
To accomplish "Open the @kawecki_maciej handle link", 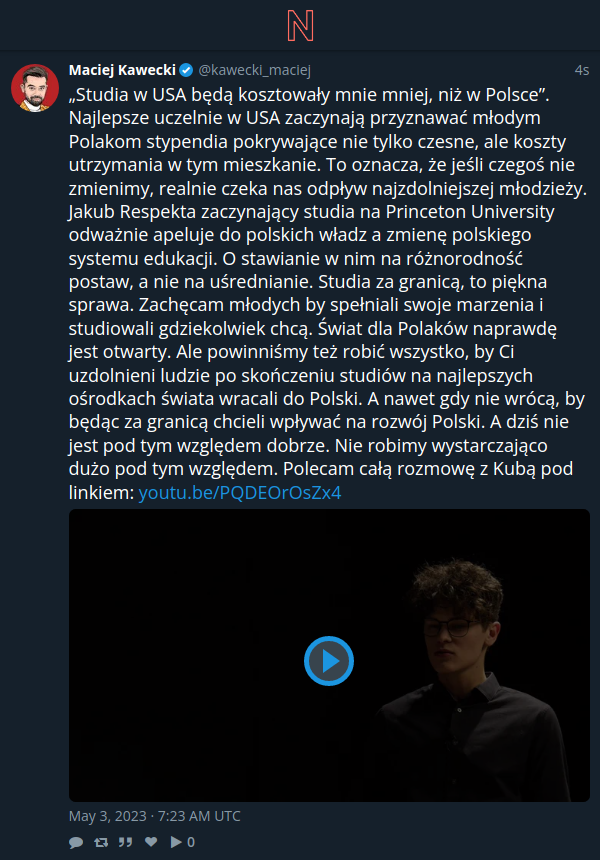I will click(254, 70).
